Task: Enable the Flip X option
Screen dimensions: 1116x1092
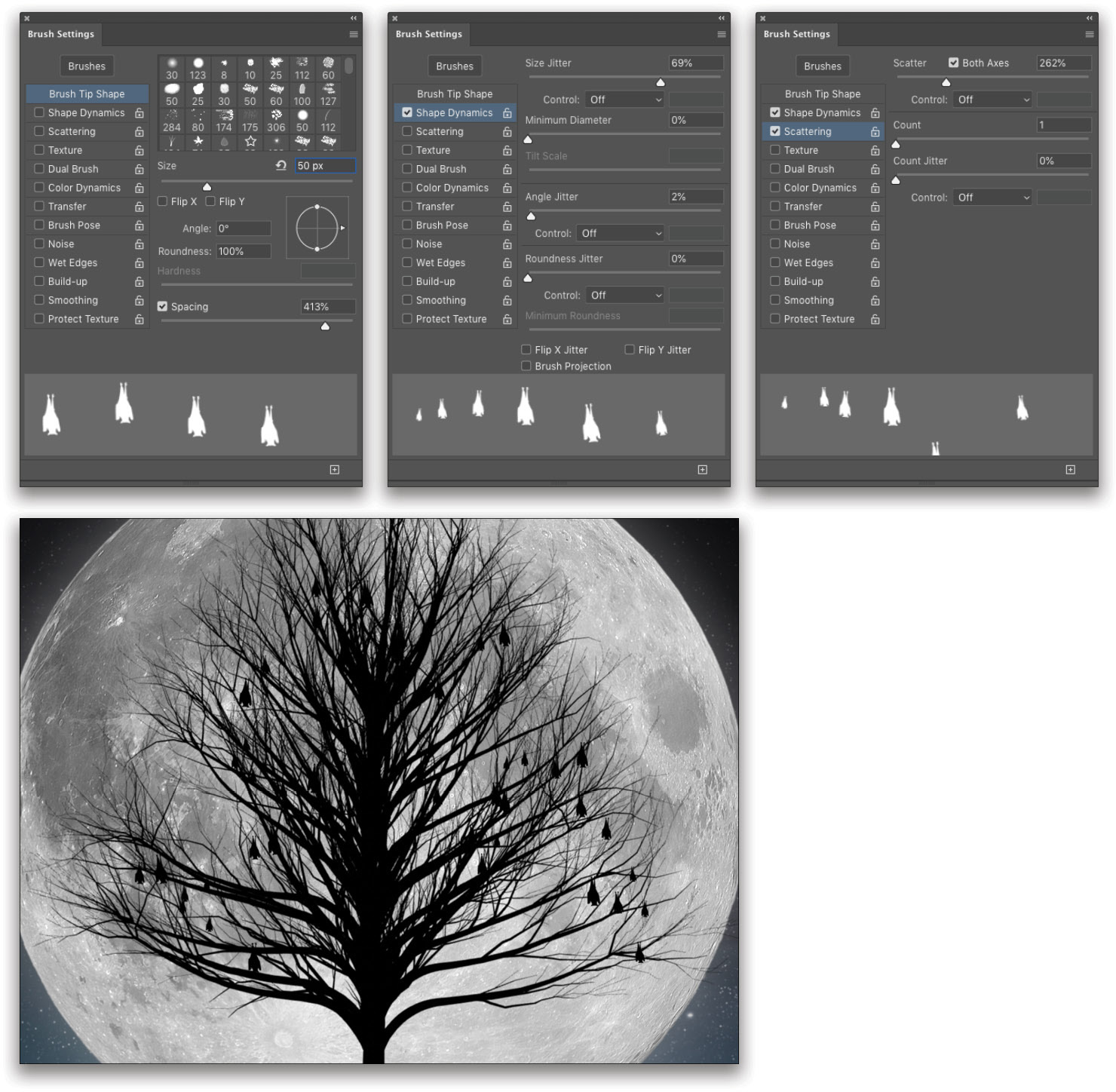Action: [163, 201]
